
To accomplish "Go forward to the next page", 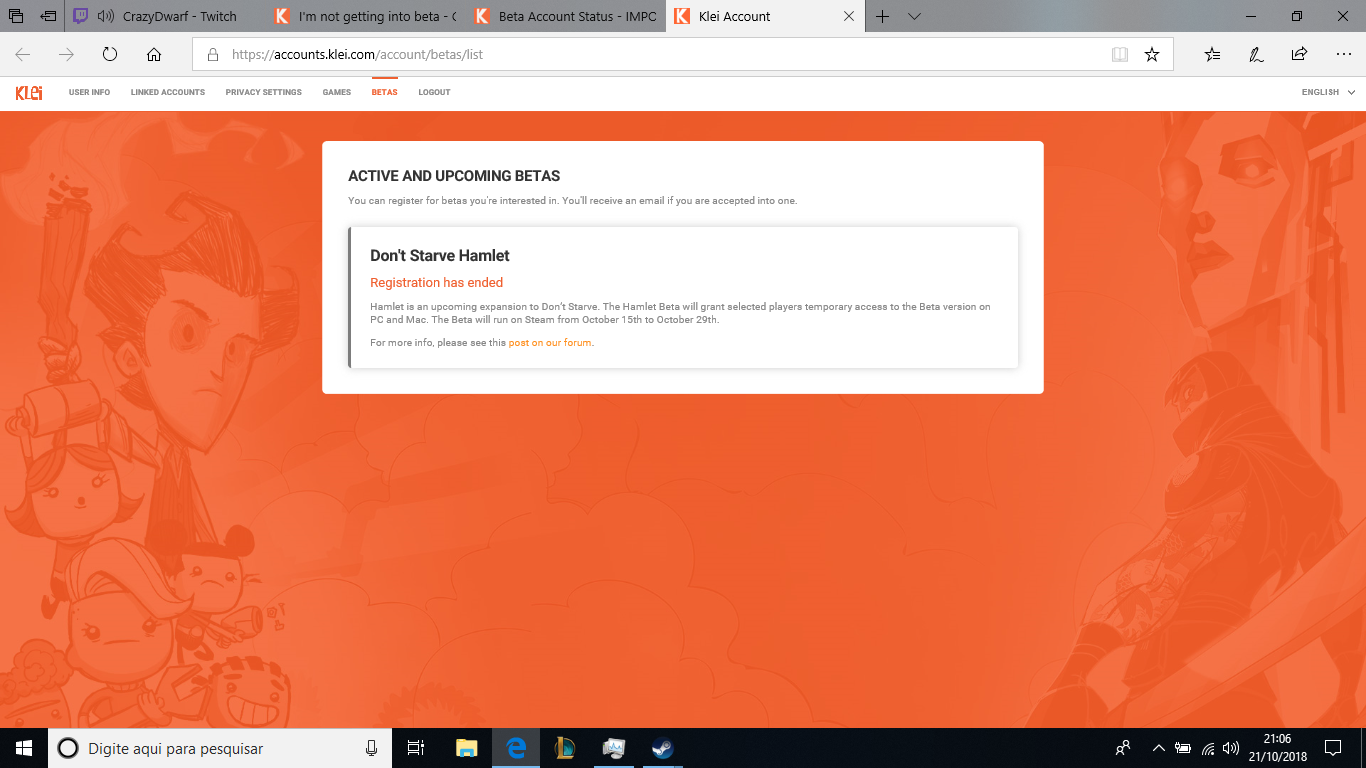I will [66, 55].
